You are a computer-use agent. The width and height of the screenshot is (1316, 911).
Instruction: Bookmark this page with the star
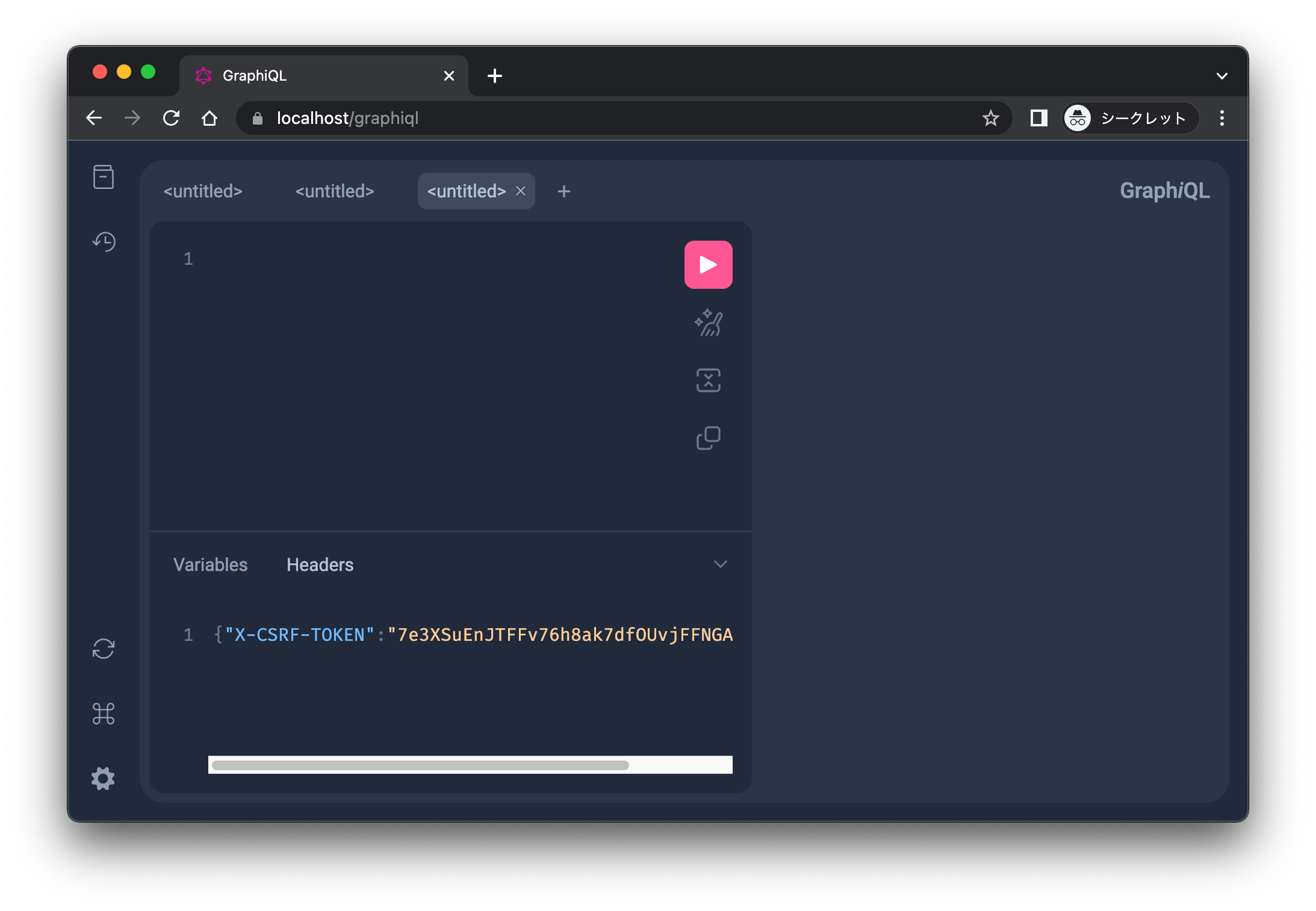tap(991, 118)
